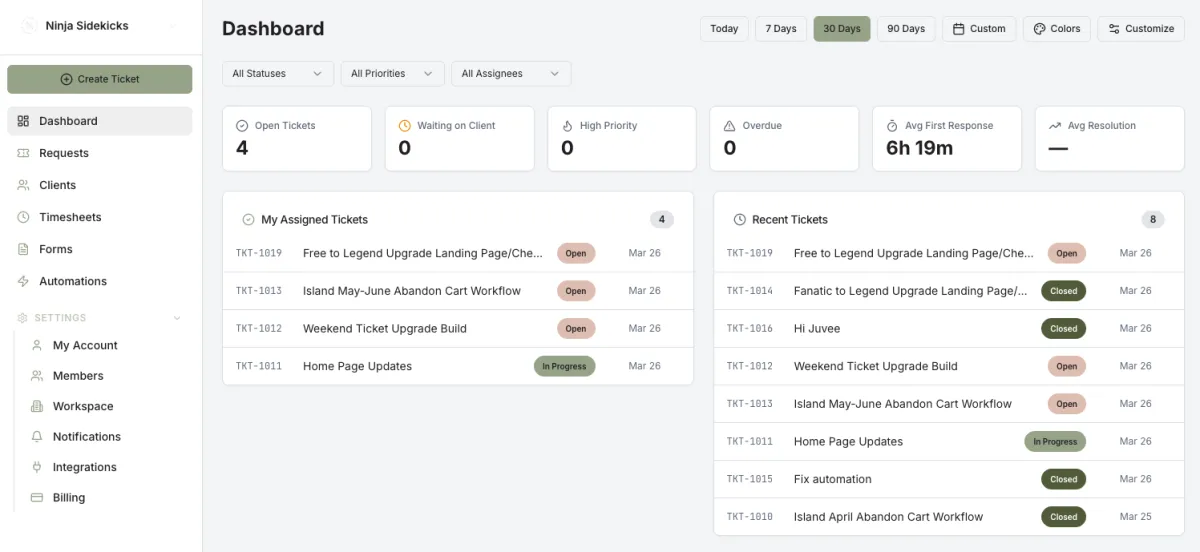
Task: Open the All Statuses dropdown
Action: point(278,74)
